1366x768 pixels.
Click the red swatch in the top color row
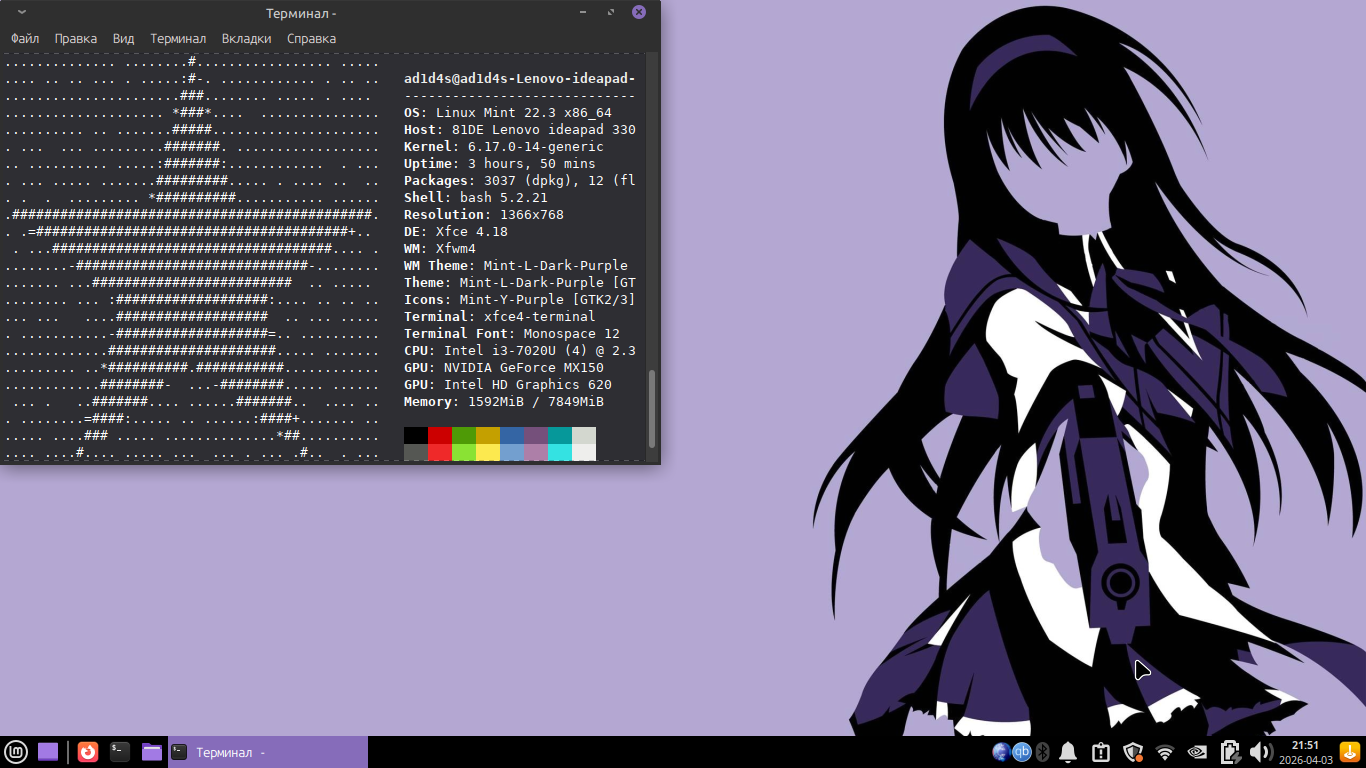440,435
